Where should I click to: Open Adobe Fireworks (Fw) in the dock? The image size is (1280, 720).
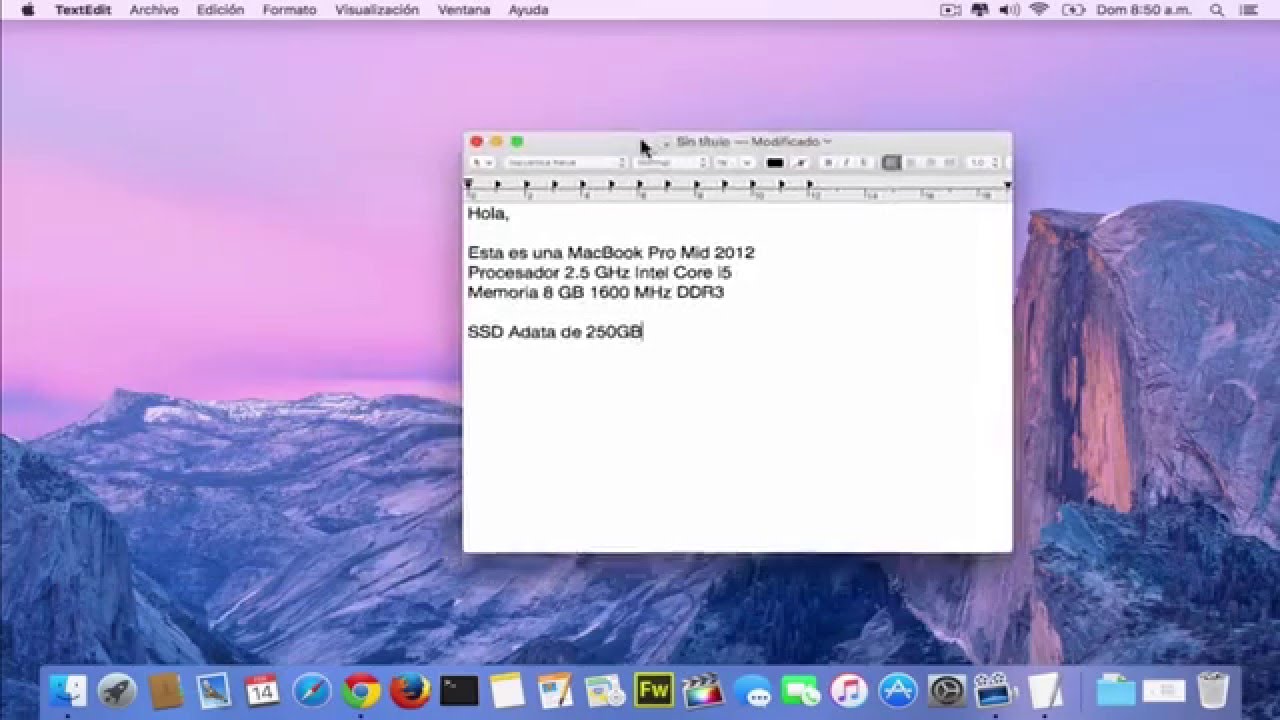[653, 690]
